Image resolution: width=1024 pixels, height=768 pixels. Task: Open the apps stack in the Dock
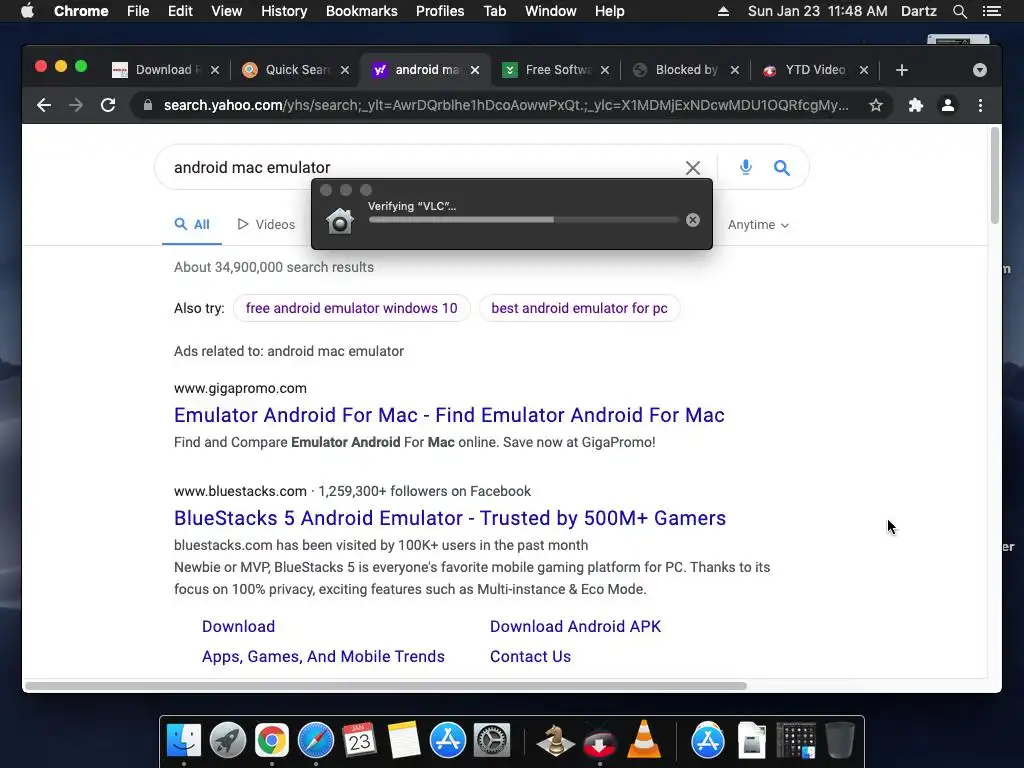[x=795, y=740]
